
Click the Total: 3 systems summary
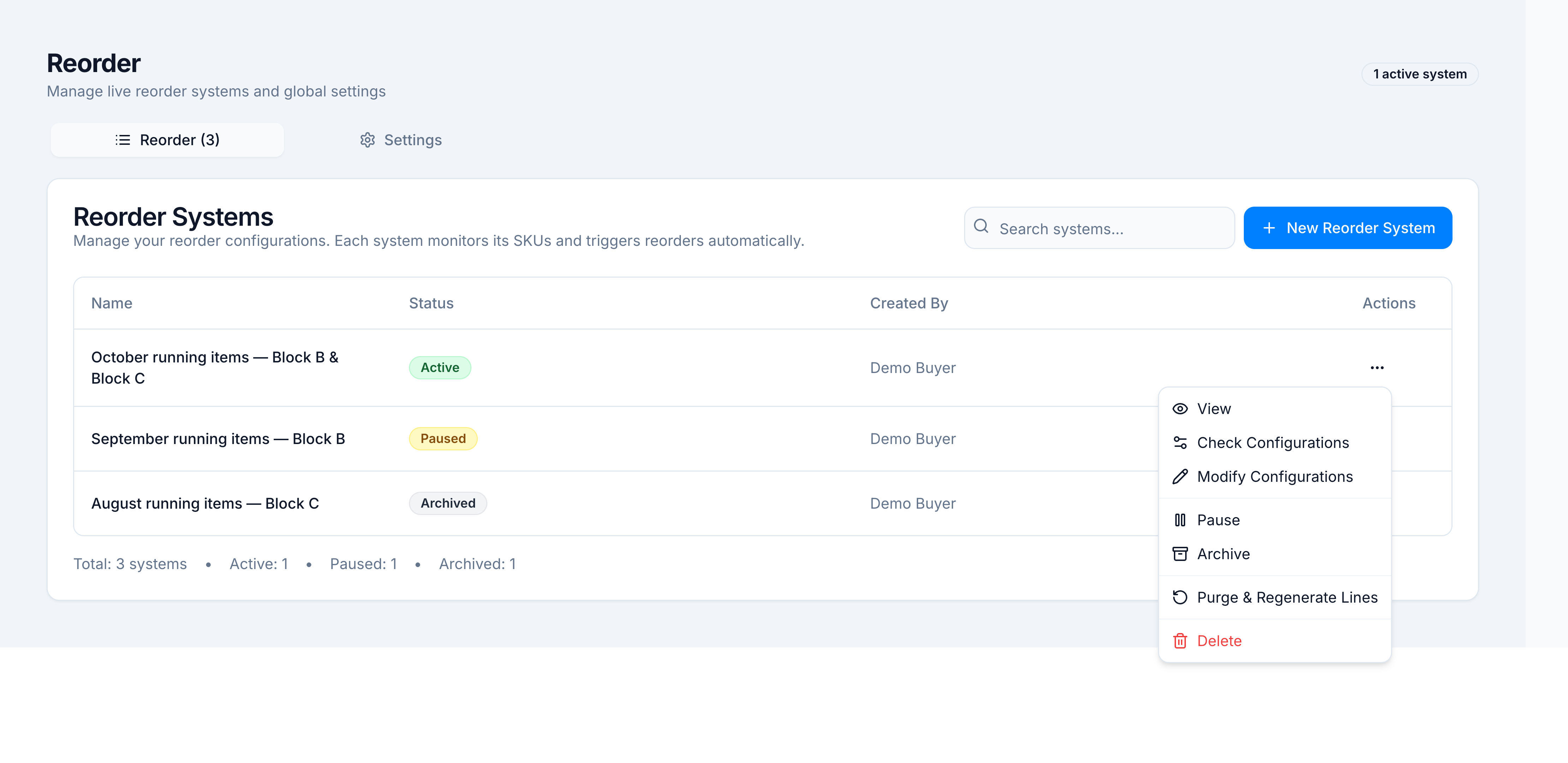coord(130,564)
